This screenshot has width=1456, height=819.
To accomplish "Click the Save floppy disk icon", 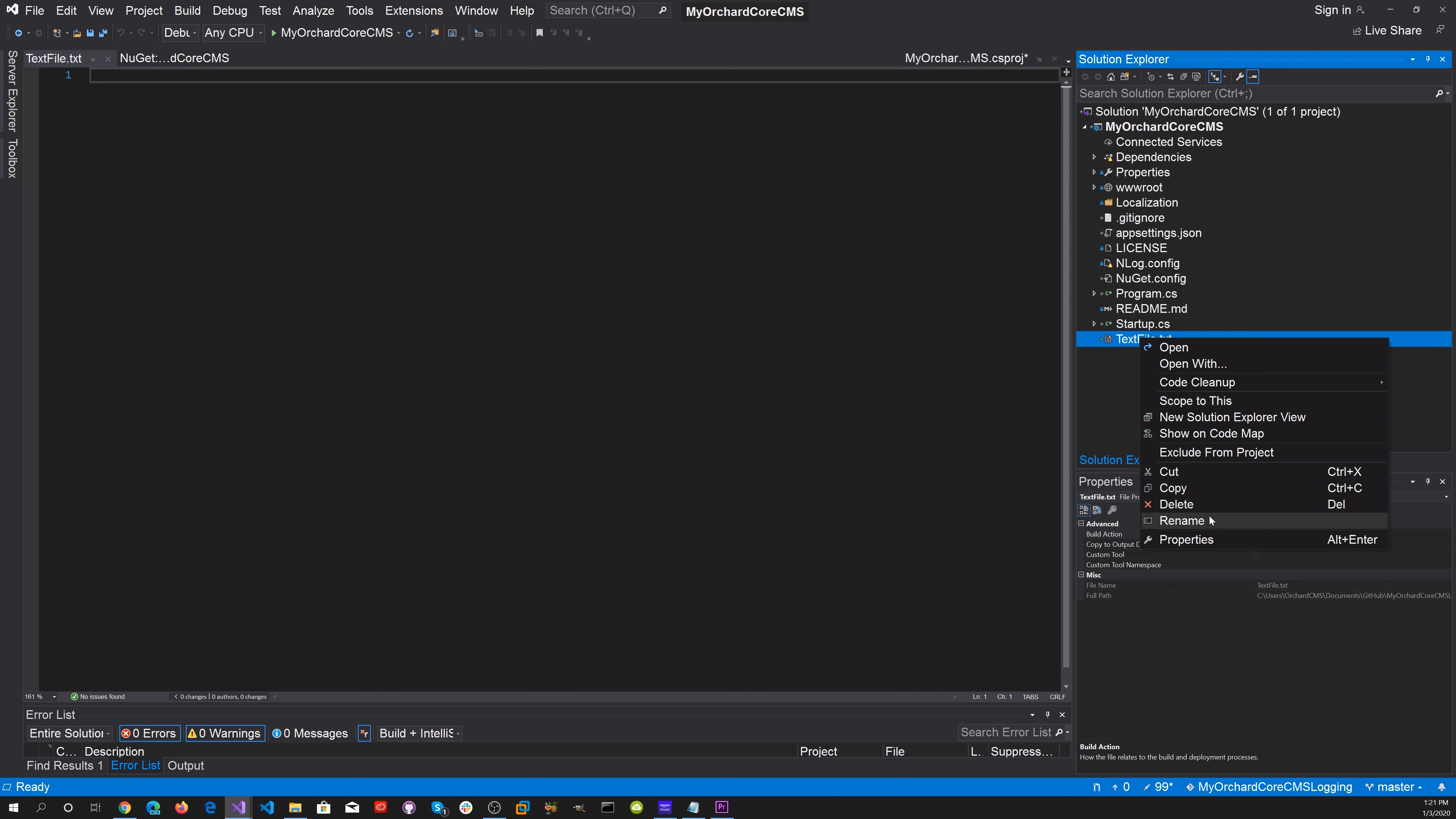I will (x=90, y=33).
